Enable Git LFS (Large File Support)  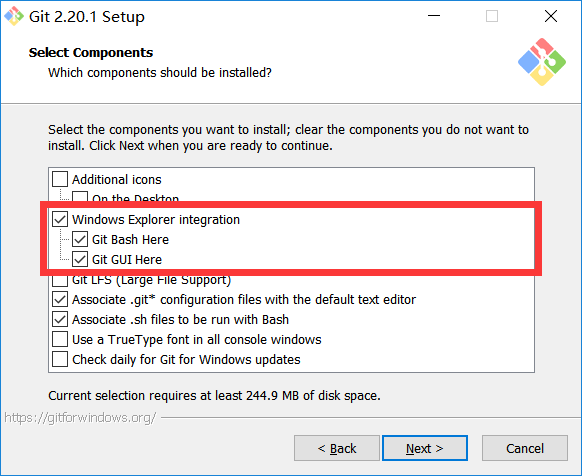(x=60, y=281)
